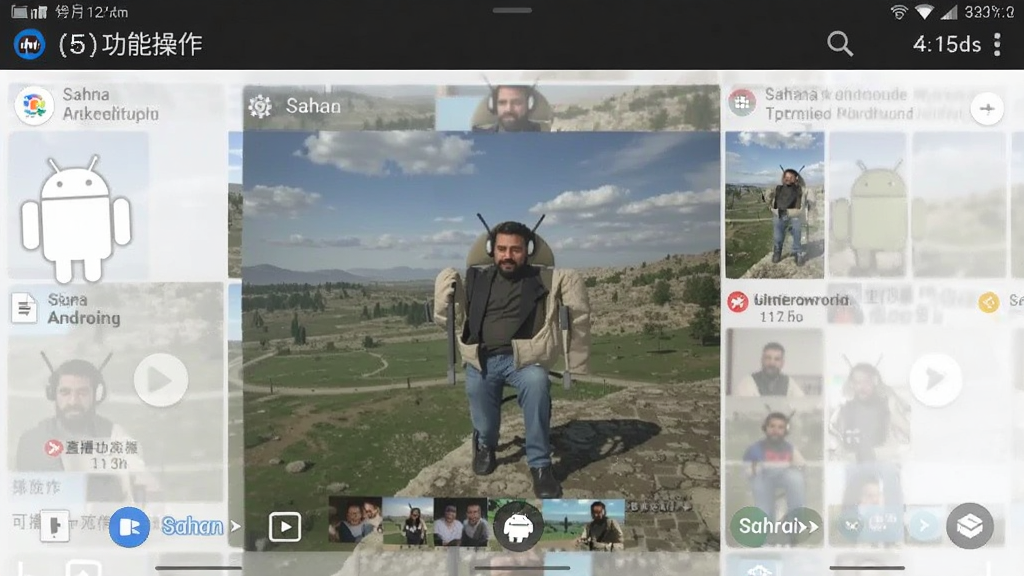Open the blue Sahan link with arrow

pyautogui.click(x=201, y=526)
